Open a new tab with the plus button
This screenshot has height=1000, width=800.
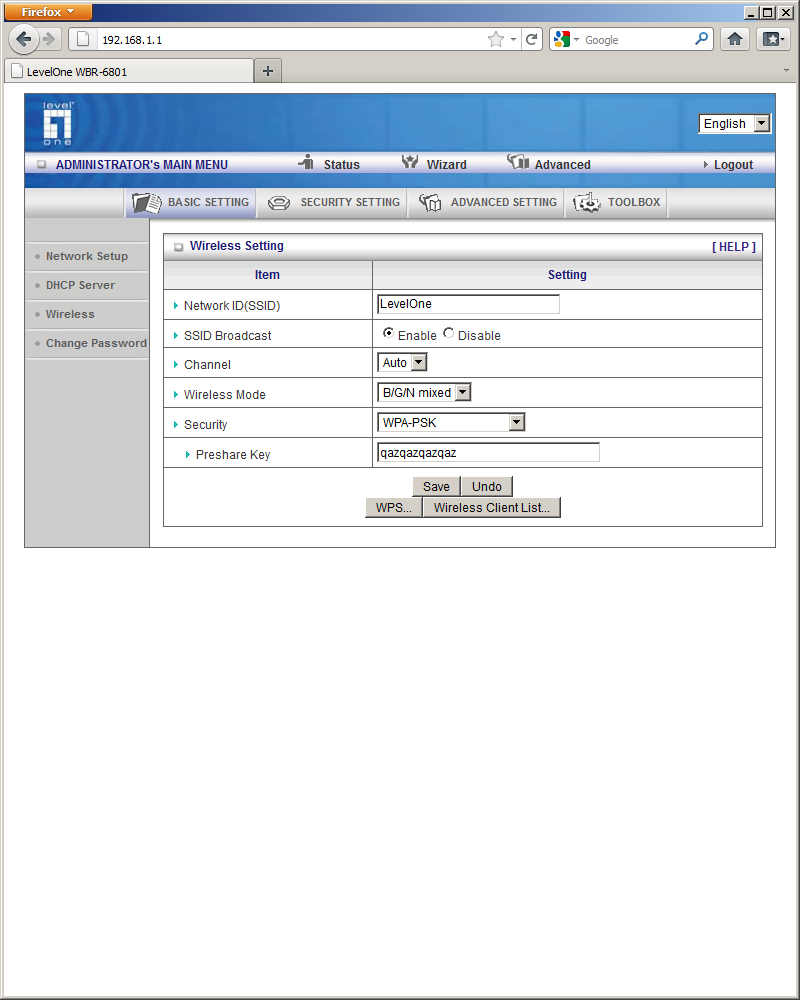(268, 71)
